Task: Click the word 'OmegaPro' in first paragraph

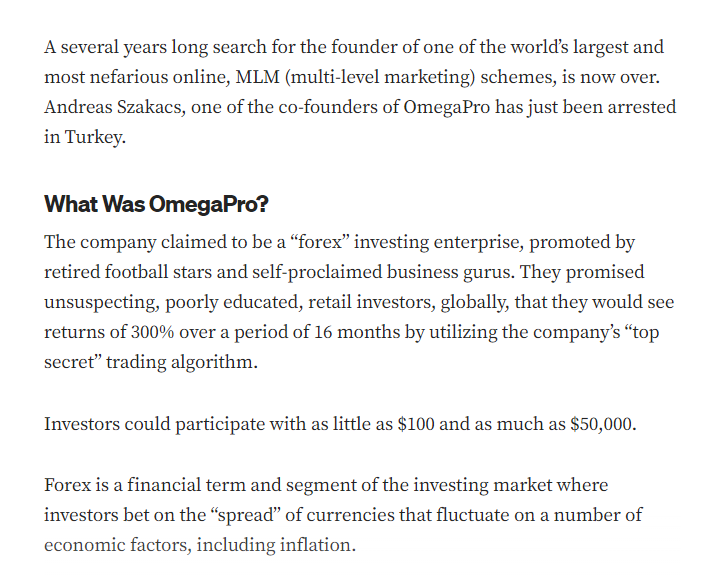Action: click(447, 107)
